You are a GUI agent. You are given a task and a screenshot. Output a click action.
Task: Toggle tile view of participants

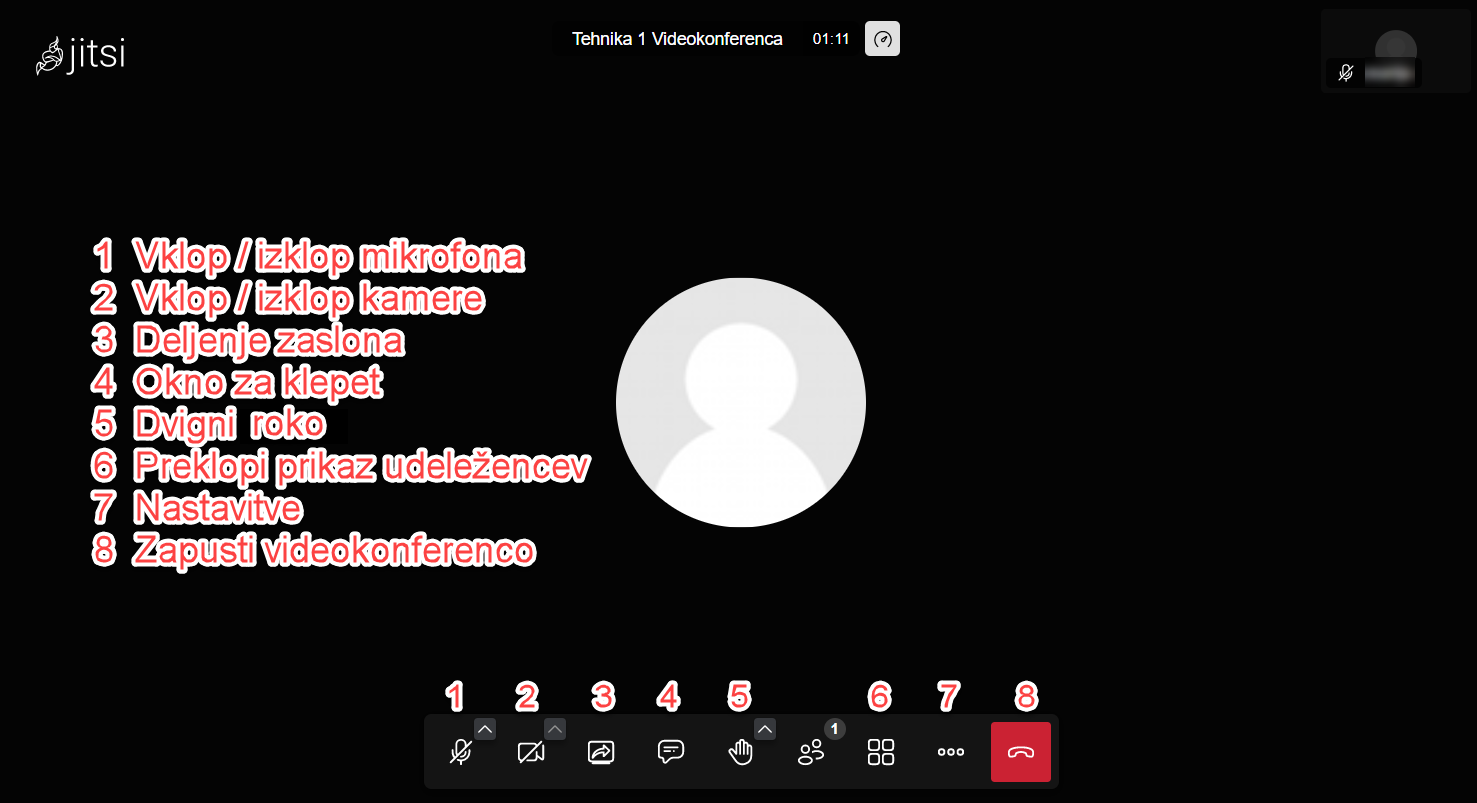(x=881, y=752)
